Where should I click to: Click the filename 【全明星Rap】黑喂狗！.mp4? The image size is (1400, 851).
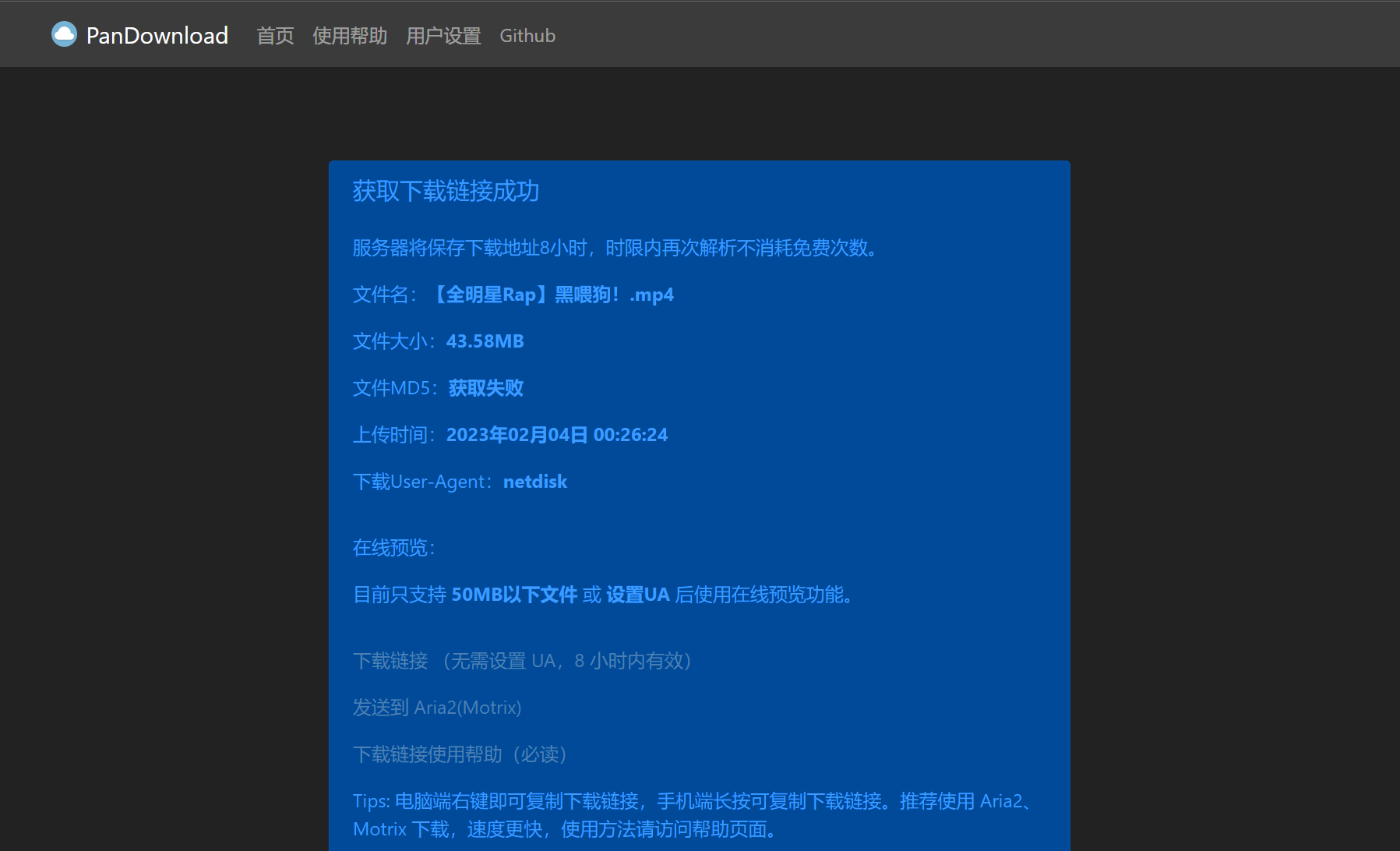click(554, 295)
